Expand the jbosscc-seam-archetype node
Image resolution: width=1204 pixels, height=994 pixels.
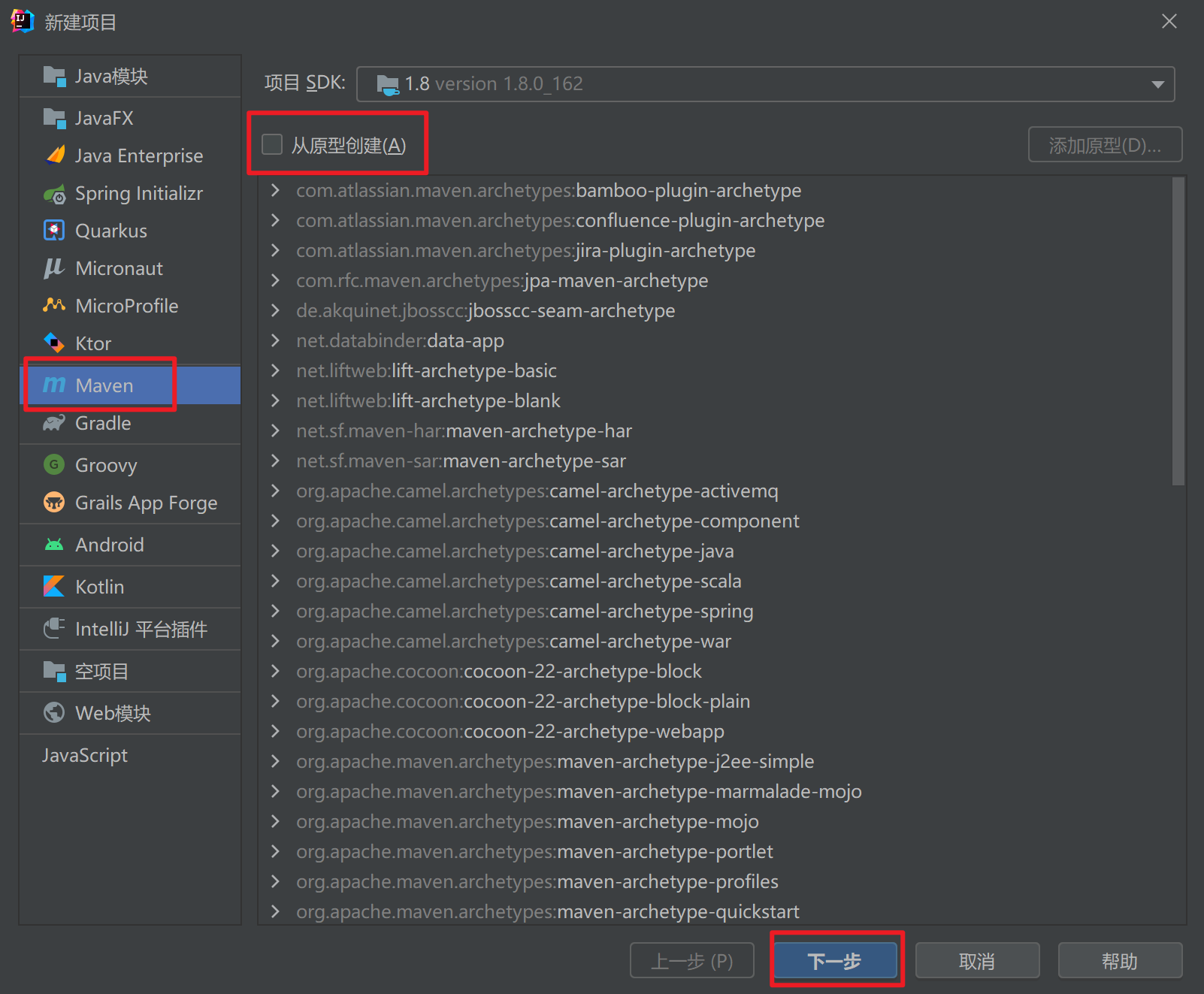[276, 310]
